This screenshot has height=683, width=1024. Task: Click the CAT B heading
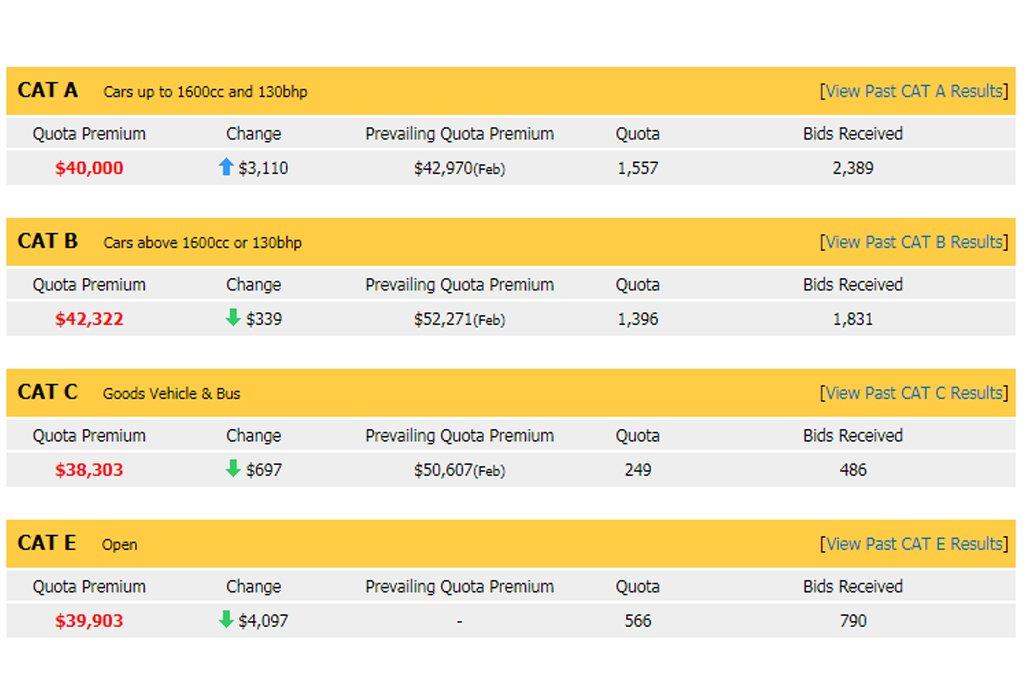[48, 241]
